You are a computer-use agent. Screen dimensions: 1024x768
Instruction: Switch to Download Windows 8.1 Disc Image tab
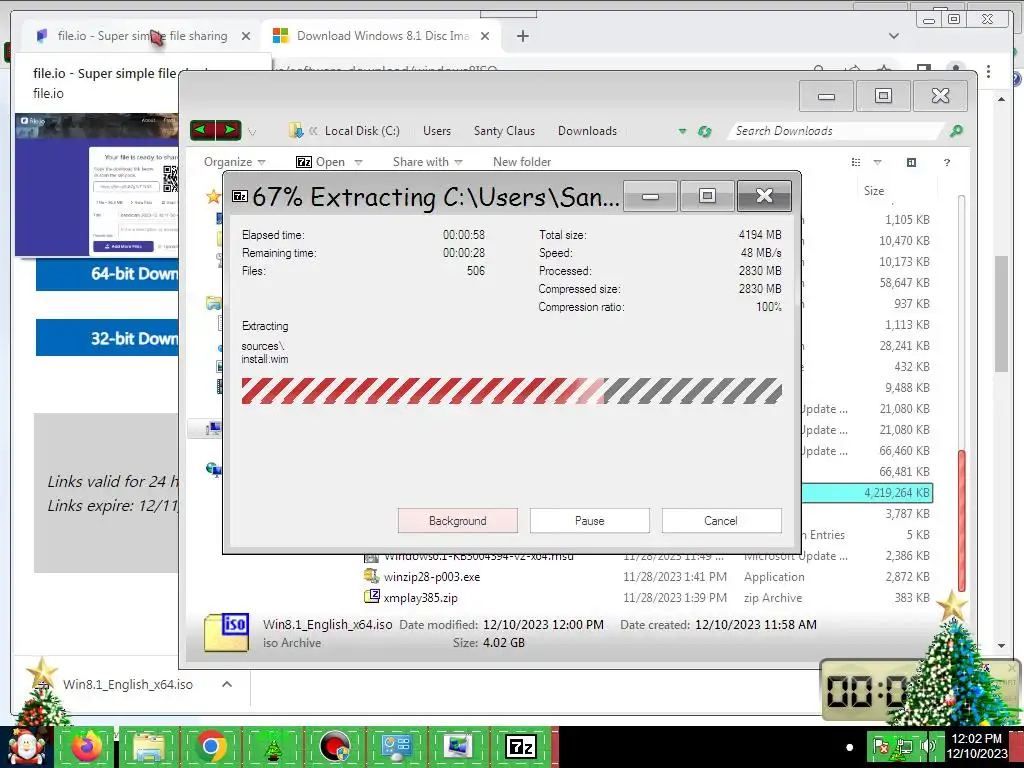(x=383, y=36)
